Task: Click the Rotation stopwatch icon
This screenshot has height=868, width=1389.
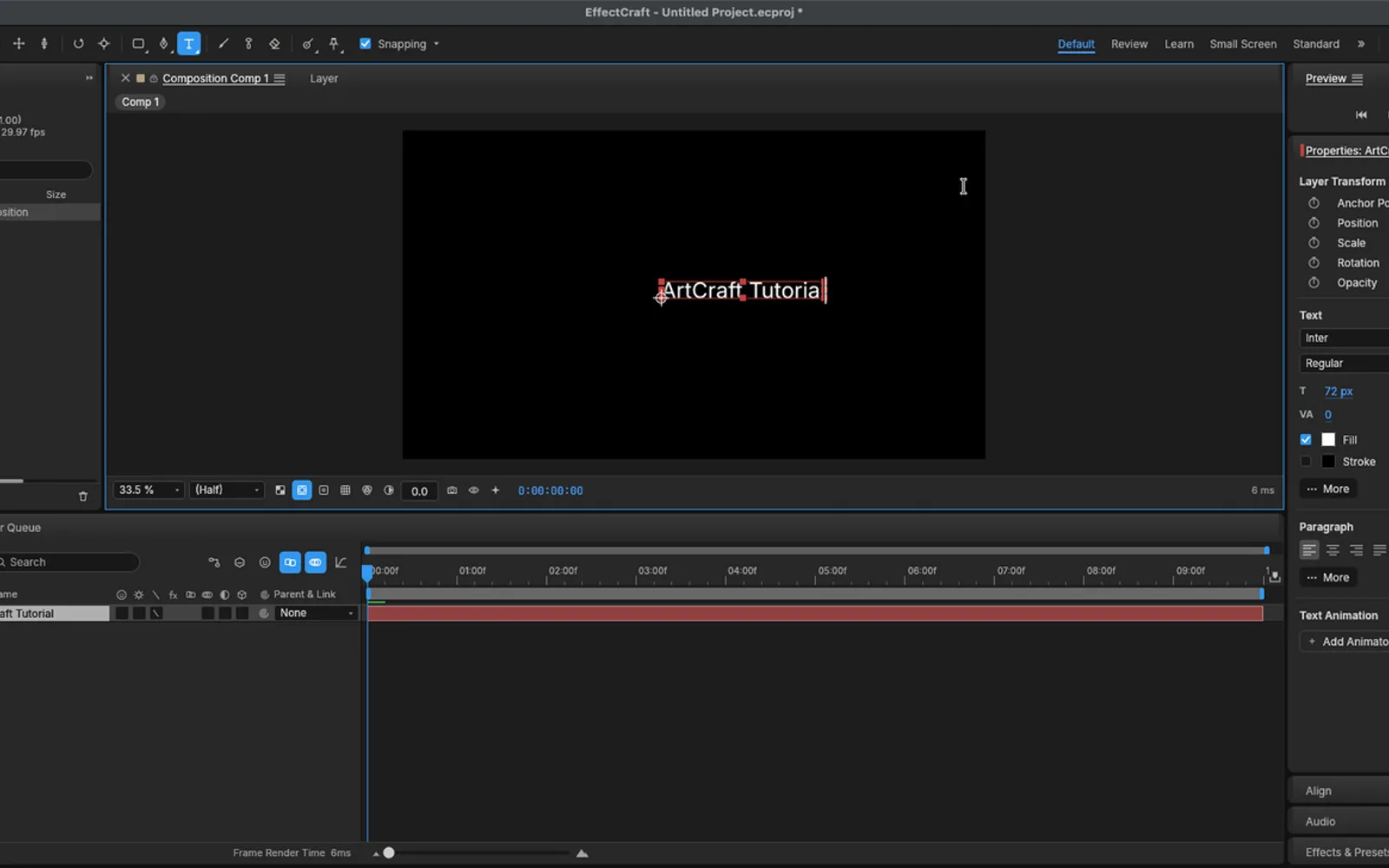Action: (1314, 263)
